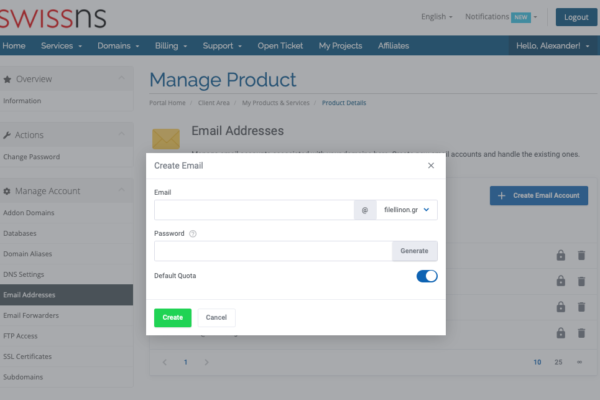Image resolution: width=600 pixels, height=400 pixels.
Task: Click the password help question mark icon
Action: tap(192, 233)
